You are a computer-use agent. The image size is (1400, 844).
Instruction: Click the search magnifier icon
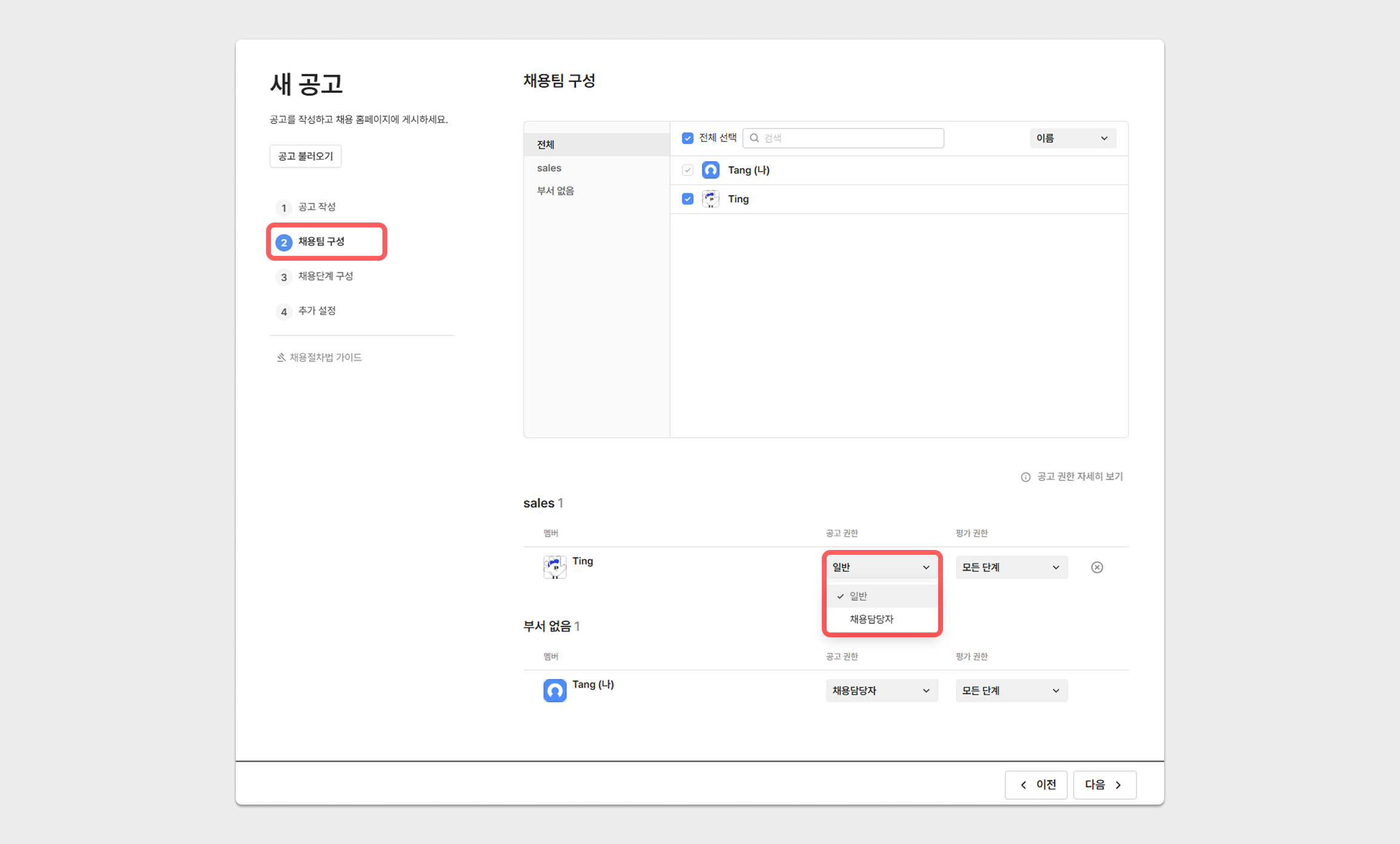click(x=755, y=138)
